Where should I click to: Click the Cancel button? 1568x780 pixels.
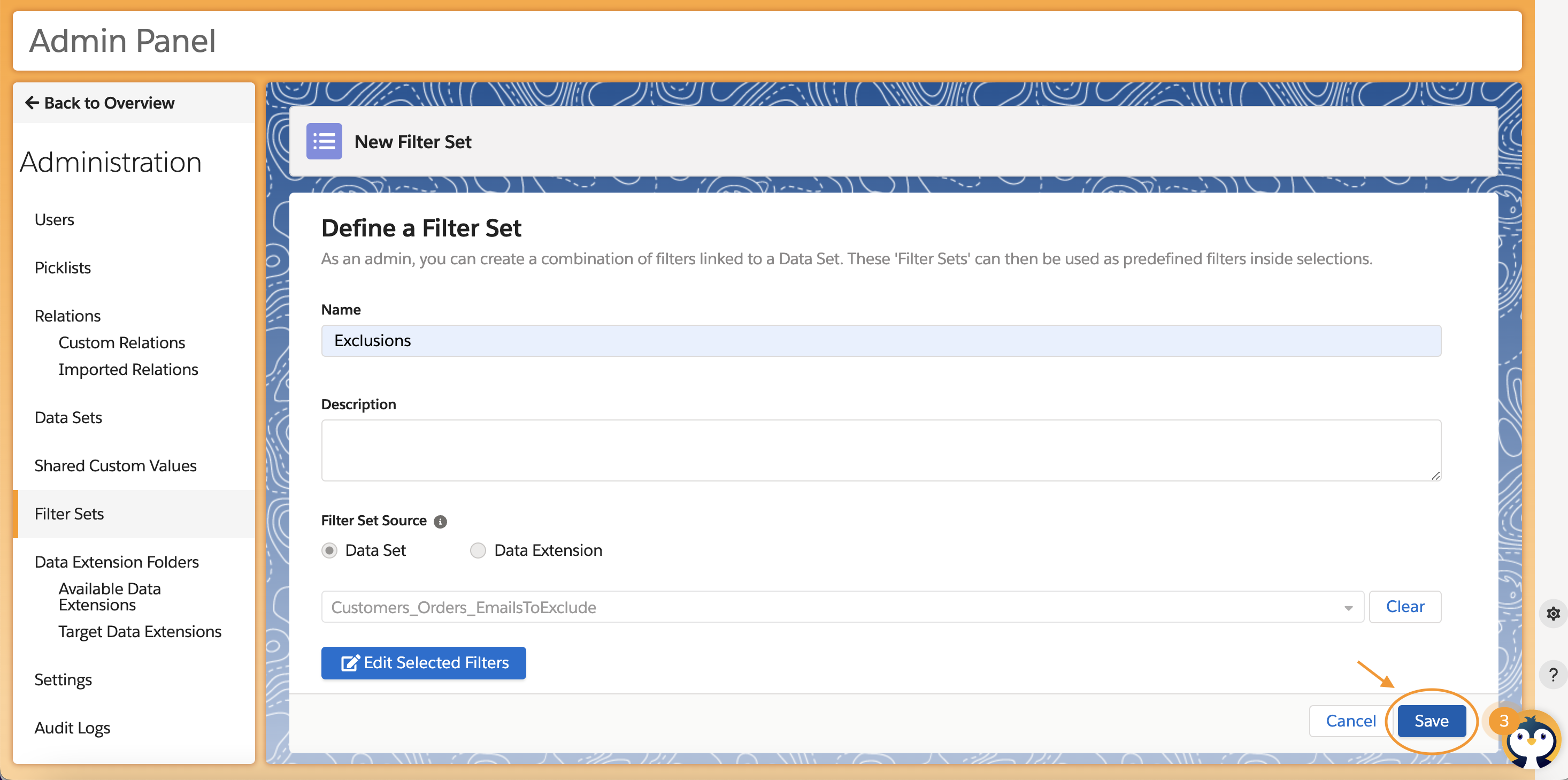point(1351,721)
